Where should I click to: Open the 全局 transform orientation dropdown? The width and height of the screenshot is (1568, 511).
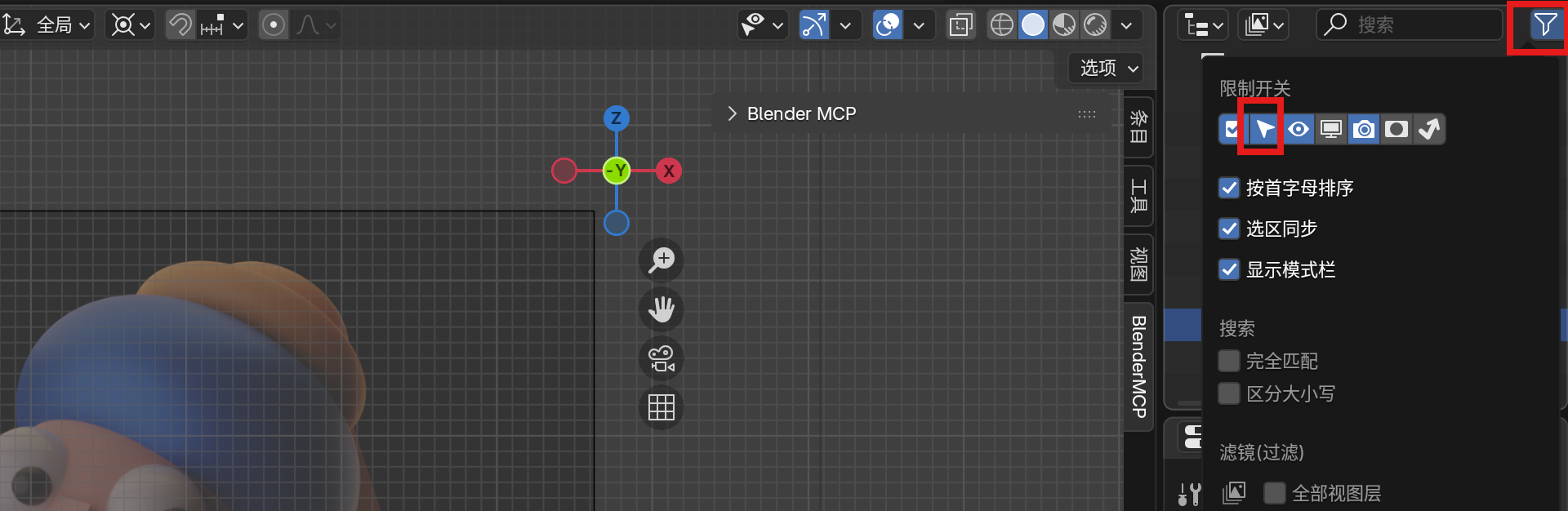coord(47,25)
